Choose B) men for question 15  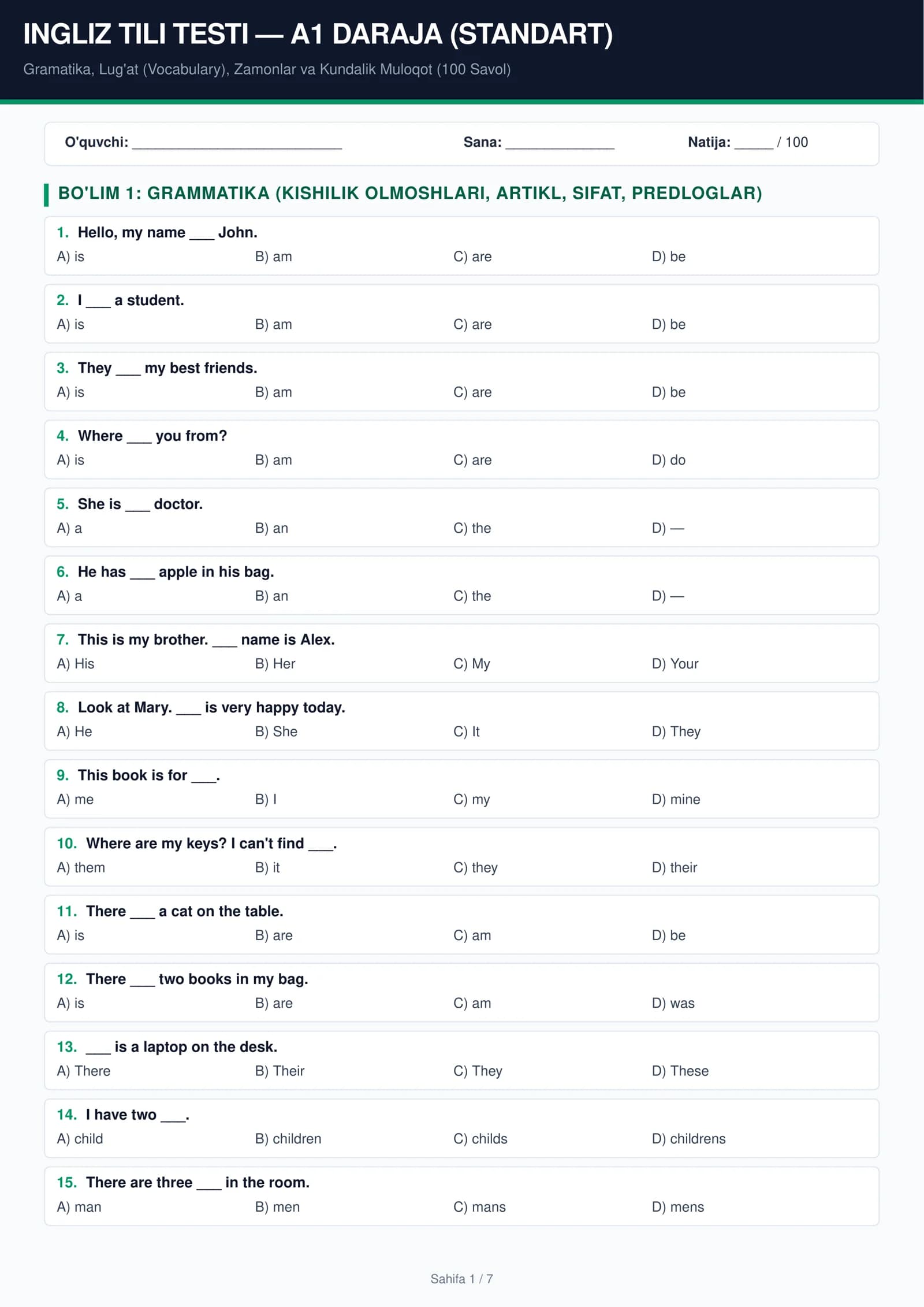[x=277, y=1207]
